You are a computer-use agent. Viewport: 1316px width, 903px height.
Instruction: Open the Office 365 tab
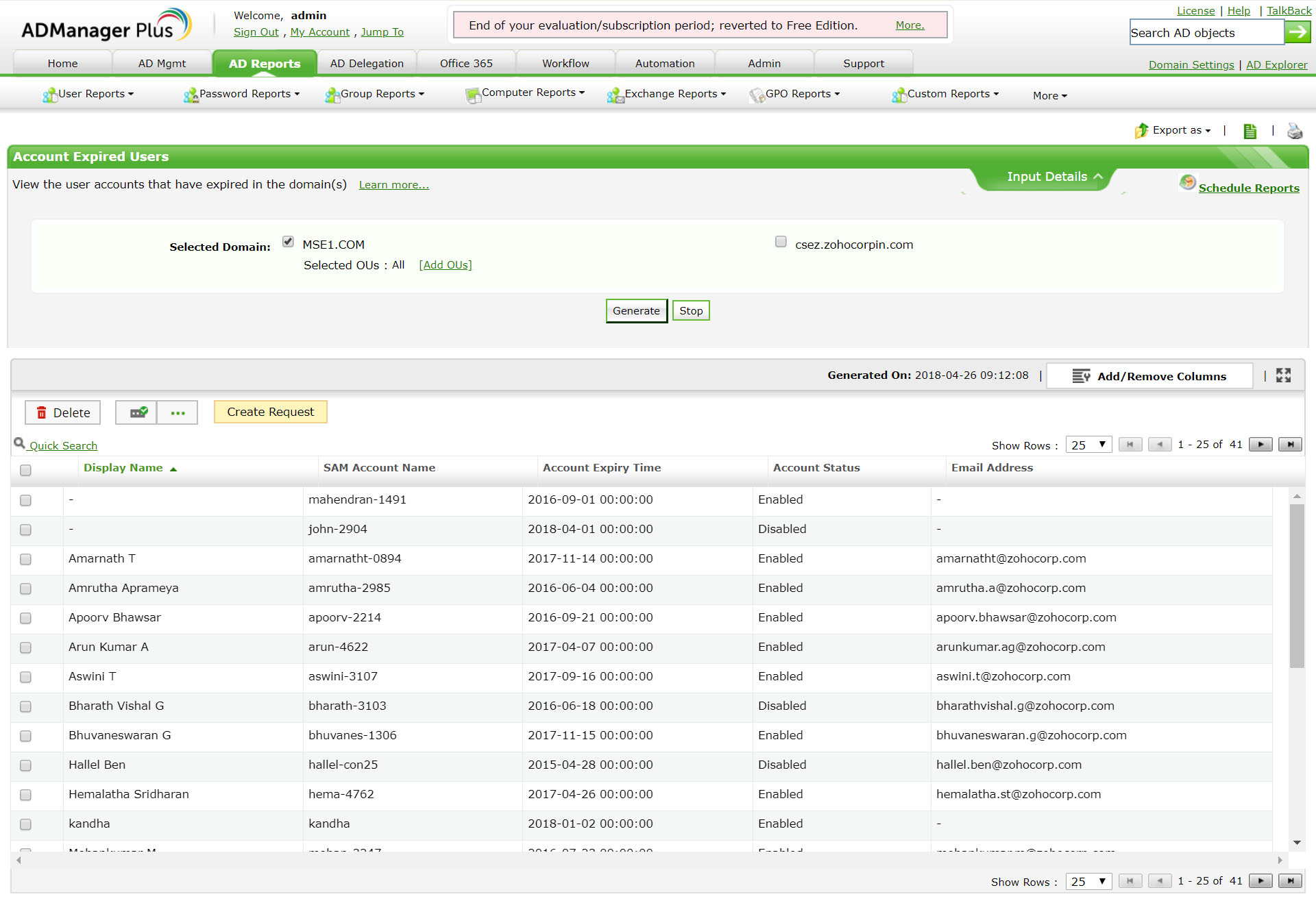(466, 63)
